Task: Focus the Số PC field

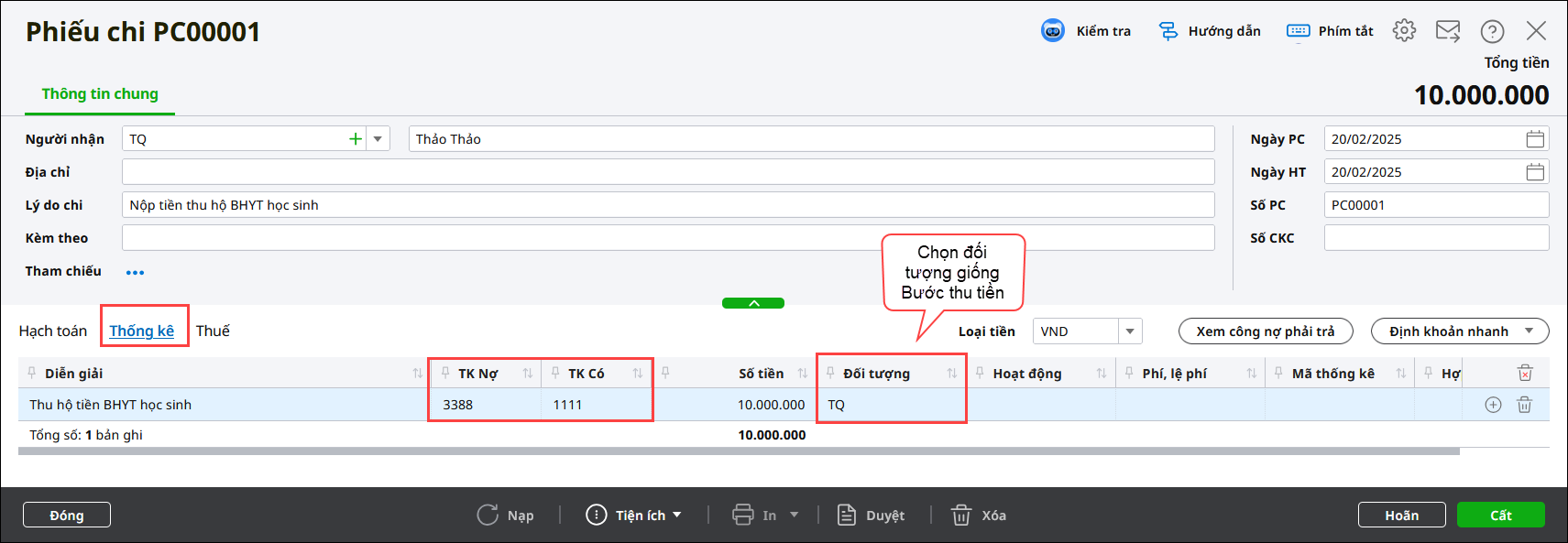Action: [x=1436, y=205]
